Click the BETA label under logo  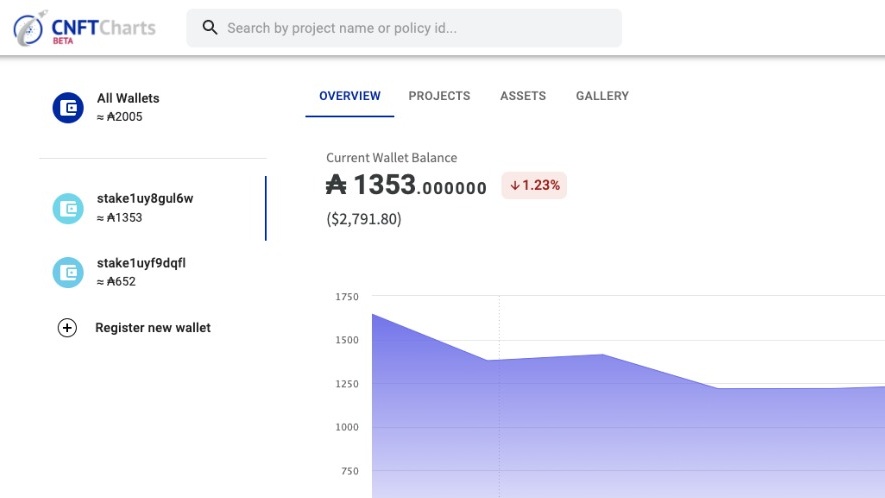[63, 41]
